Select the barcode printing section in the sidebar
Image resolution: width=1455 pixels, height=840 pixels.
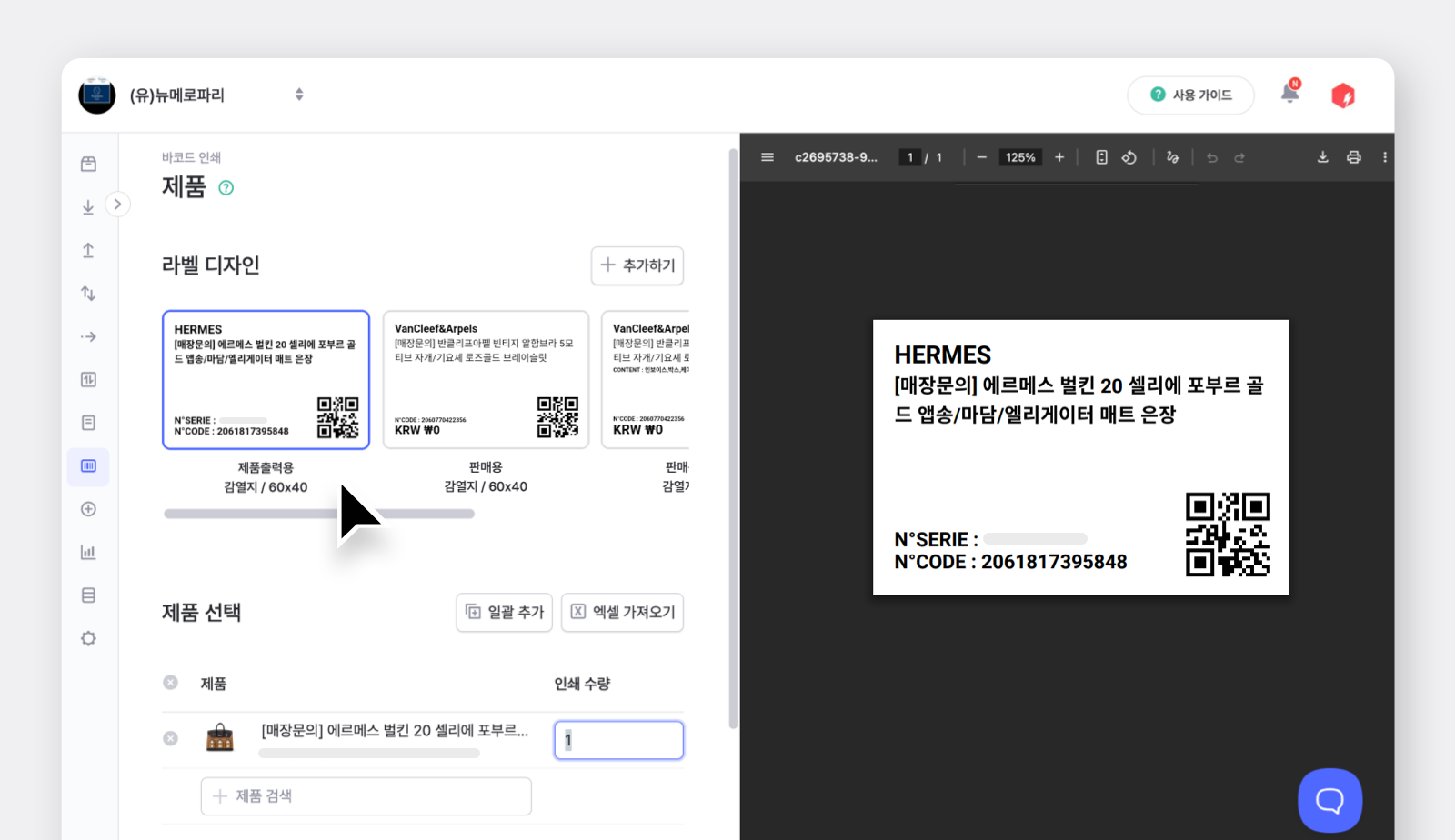[87, 466]
